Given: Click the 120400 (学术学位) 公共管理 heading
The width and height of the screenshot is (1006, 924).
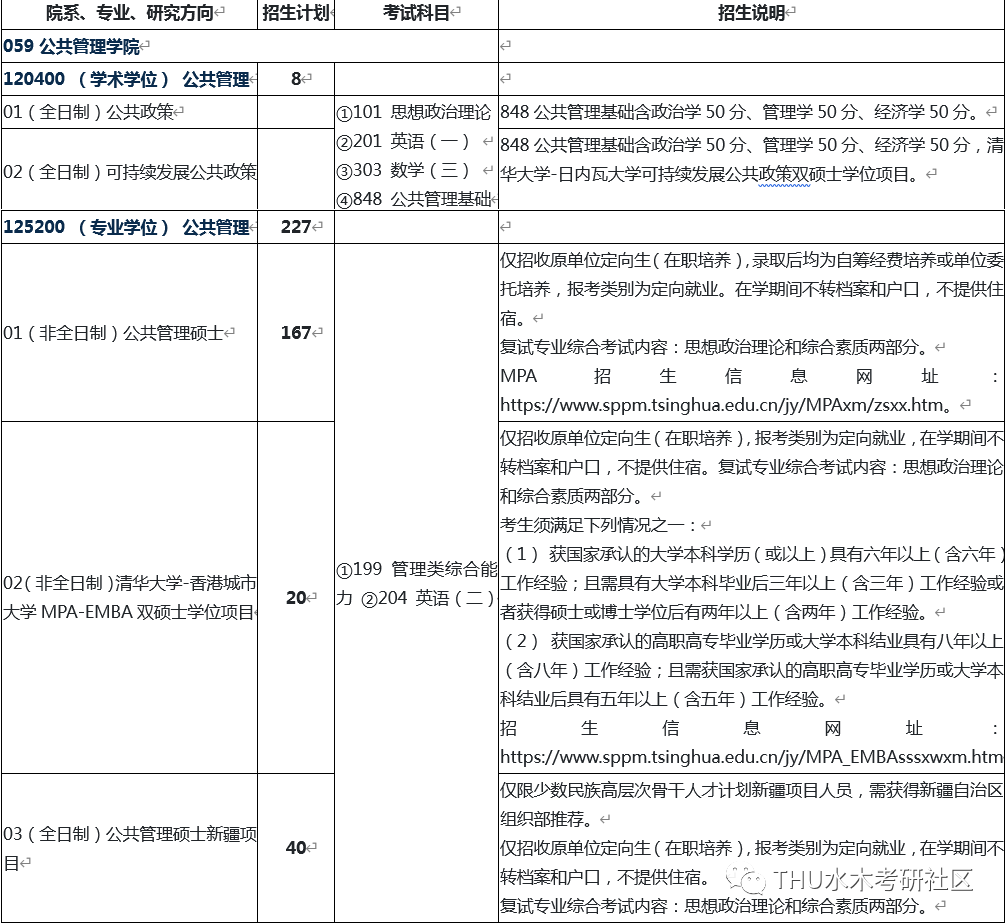Looking at the screenshot, I should click(x=127, y=79).
